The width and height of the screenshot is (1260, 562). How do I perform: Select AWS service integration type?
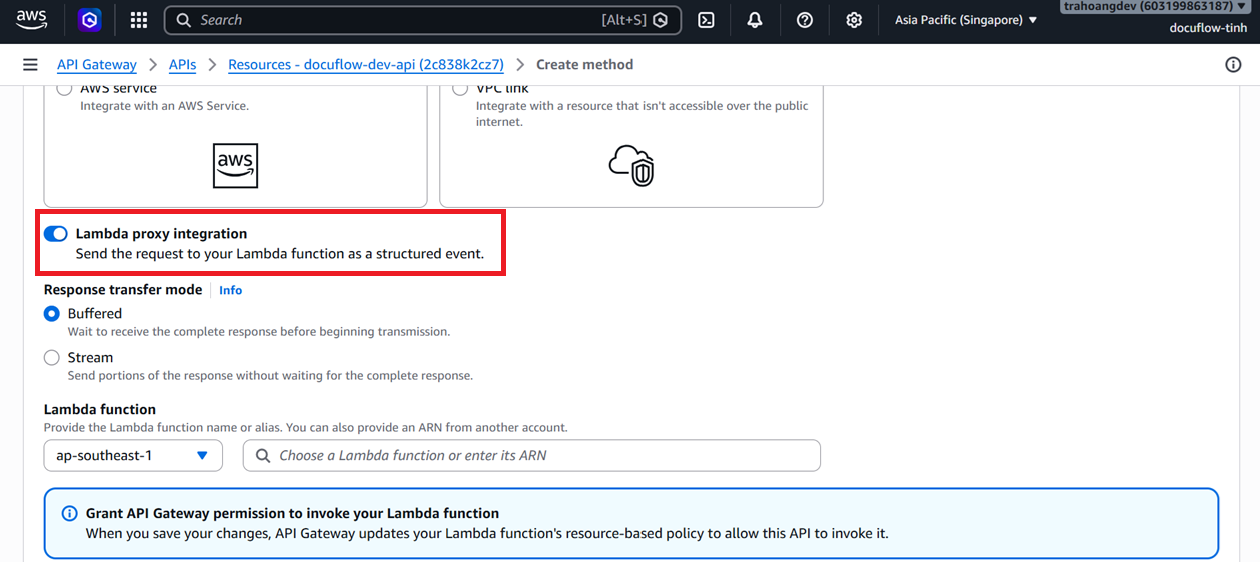[x=65, y=88]
